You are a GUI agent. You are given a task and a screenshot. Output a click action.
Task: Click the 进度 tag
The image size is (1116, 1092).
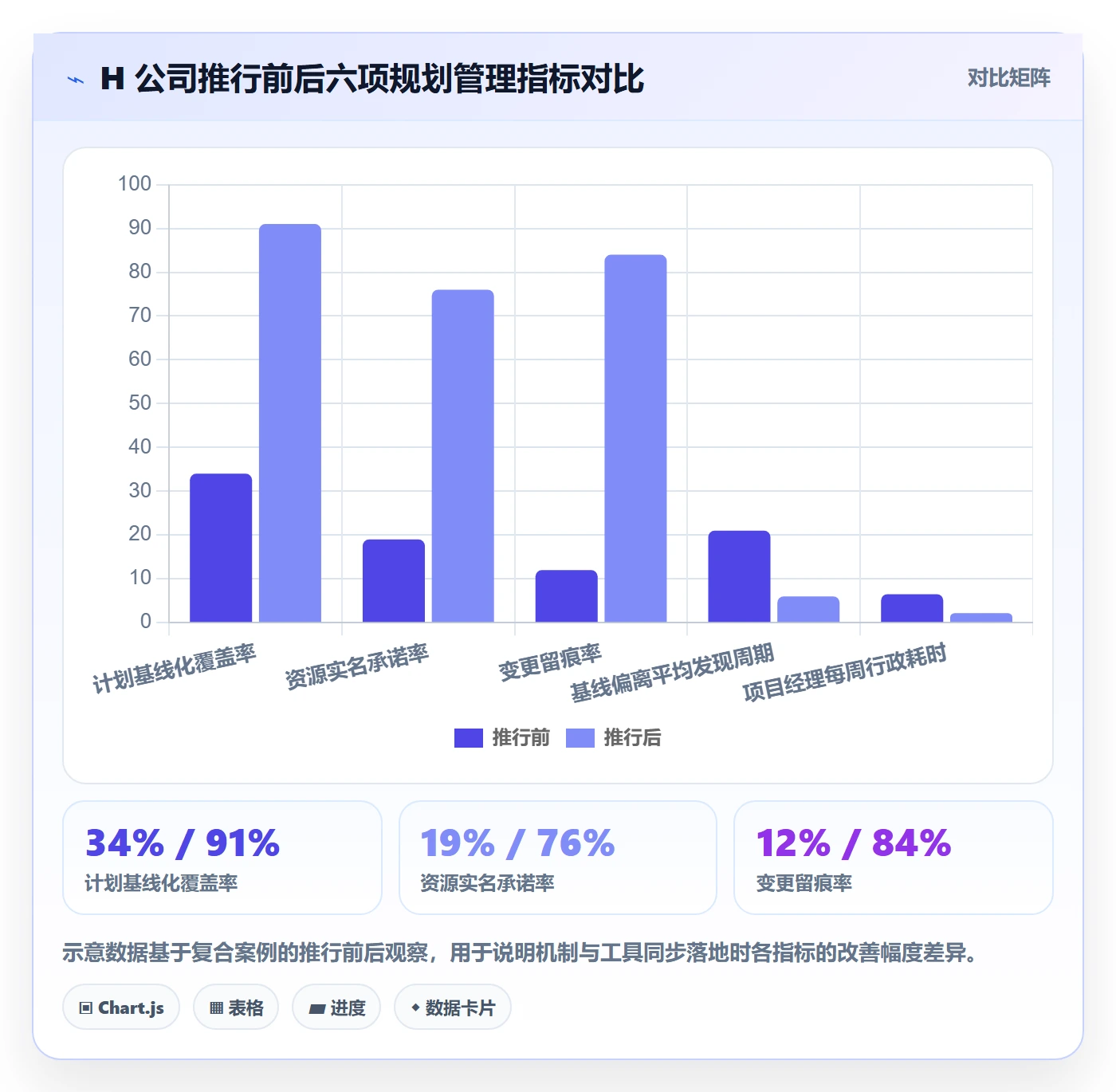click(336, 1008)
